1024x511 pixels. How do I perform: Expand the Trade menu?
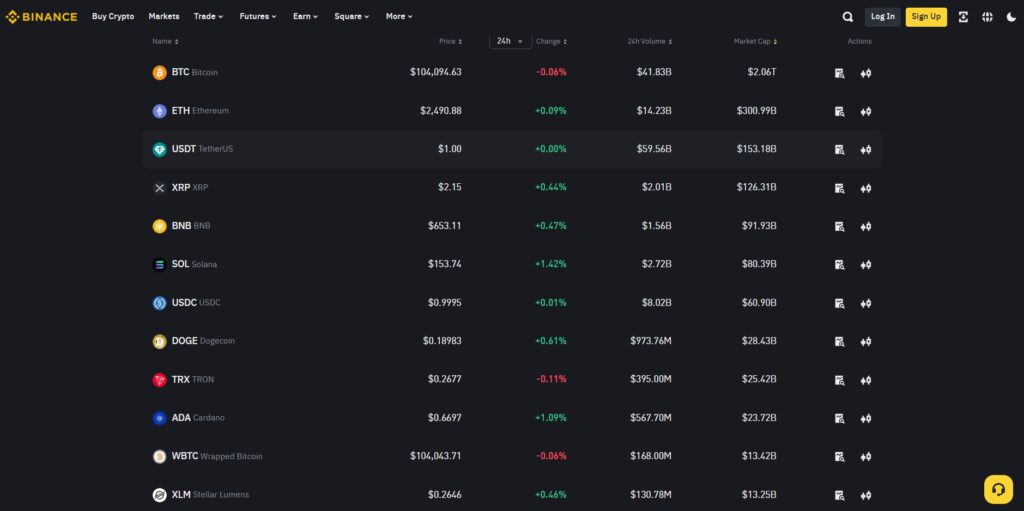pyautogui.click(x=208, y=16)
